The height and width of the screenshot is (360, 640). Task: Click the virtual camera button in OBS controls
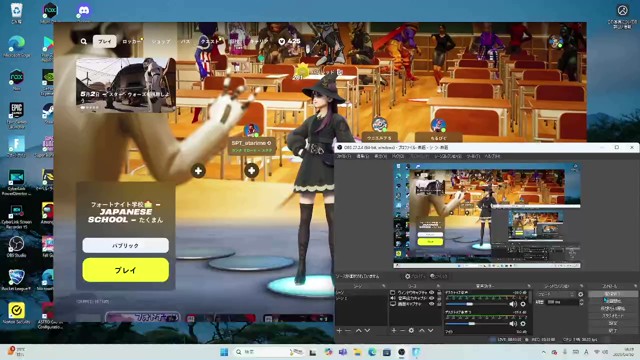(612, 308)
